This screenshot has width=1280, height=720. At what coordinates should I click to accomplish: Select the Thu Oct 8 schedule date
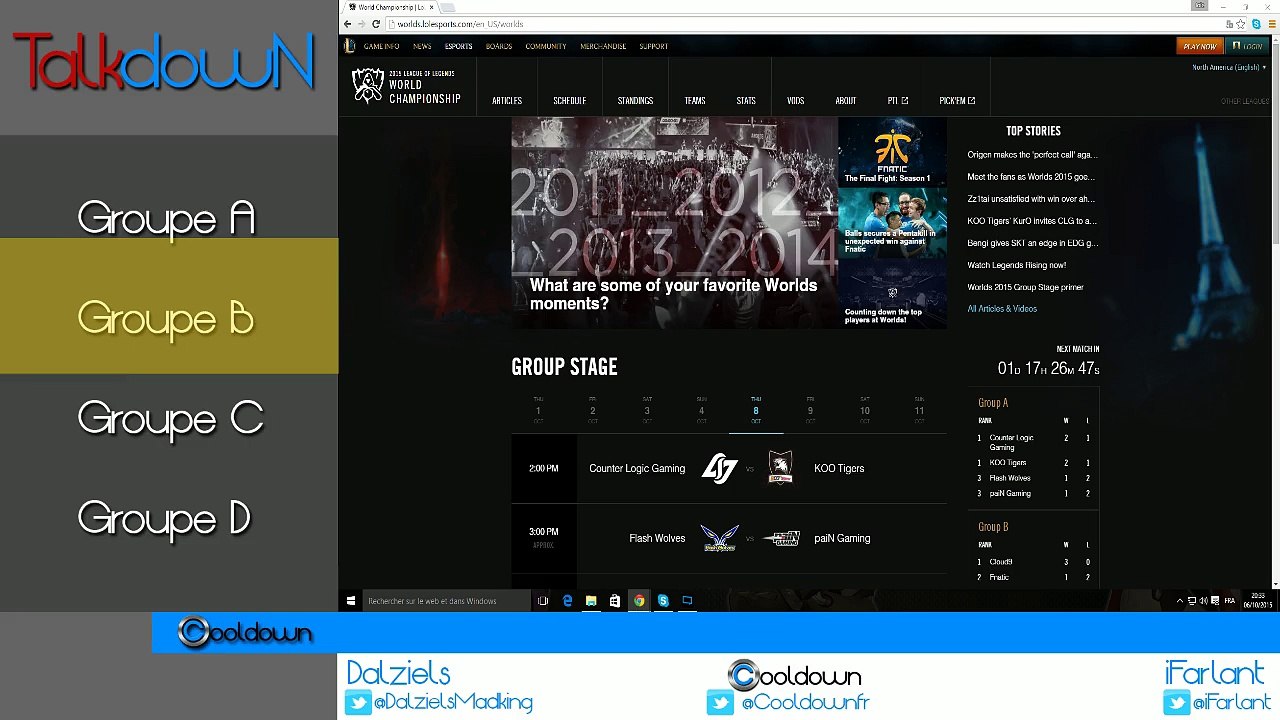pyautogui.click(x=756, y=412)
